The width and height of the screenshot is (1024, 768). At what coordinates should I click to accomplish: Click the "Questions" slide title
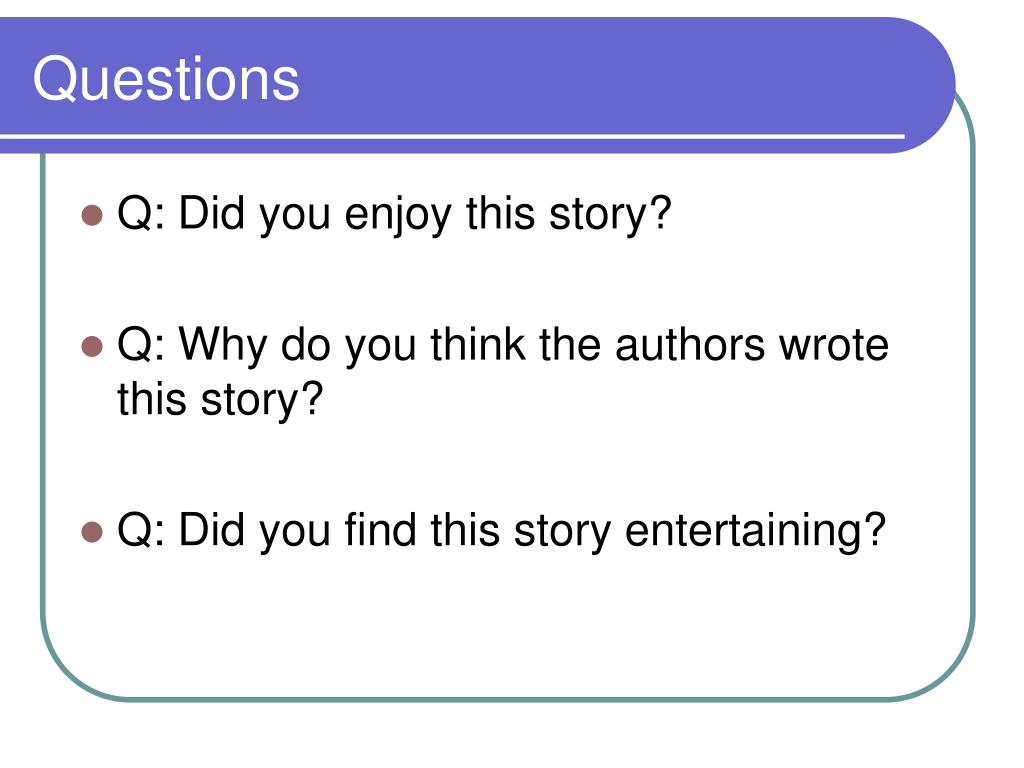pos(166,80)
